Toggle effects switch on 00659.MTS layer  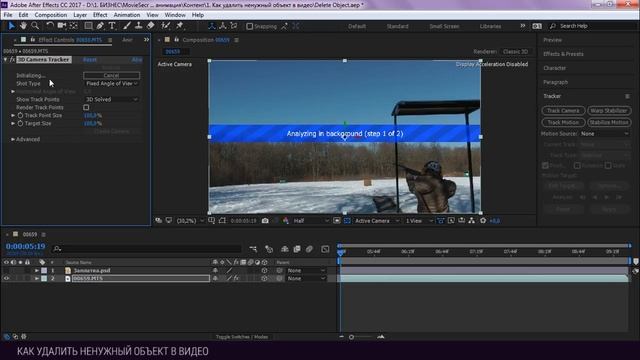(x=236, y=278)
